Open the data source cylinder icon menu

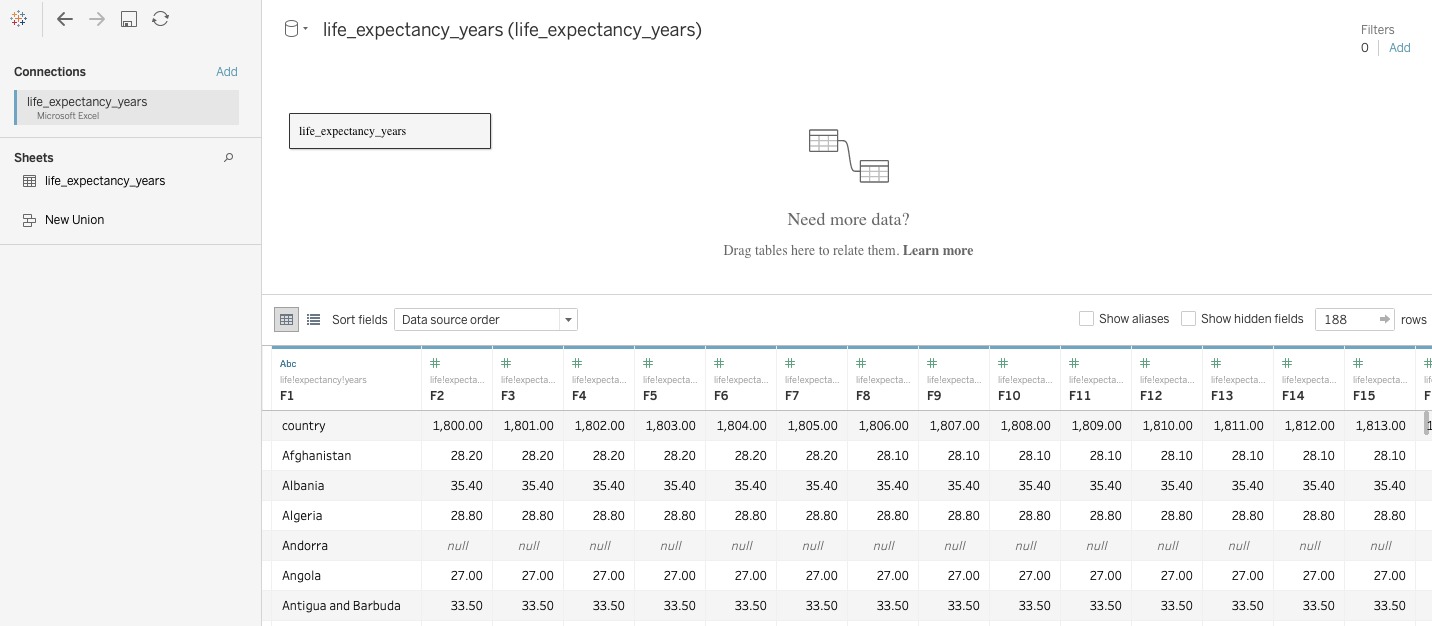click(295, 29)
